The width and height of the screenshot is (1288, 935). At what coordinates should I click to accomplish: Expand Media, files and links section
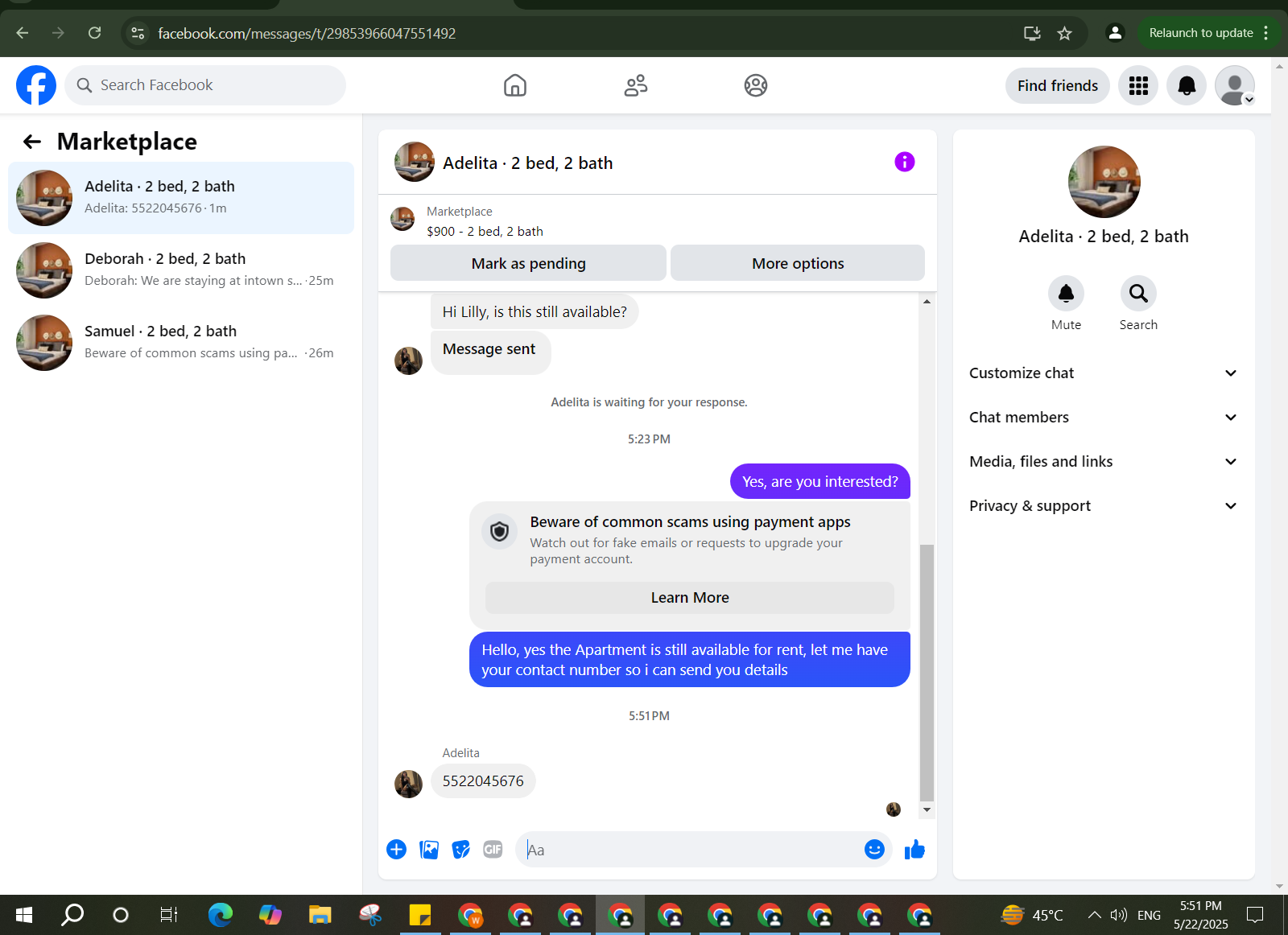[x=1104, y=462]
